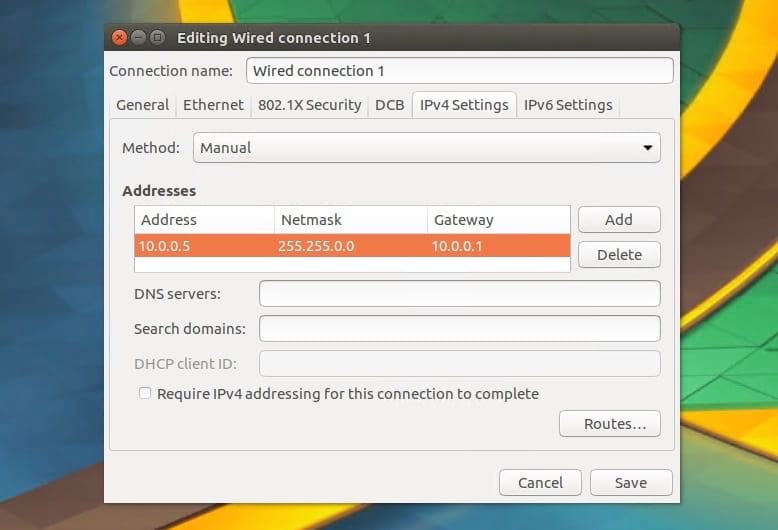Select the IPv4 Settings tab
778x530 pixels.
tap(464, 105)
